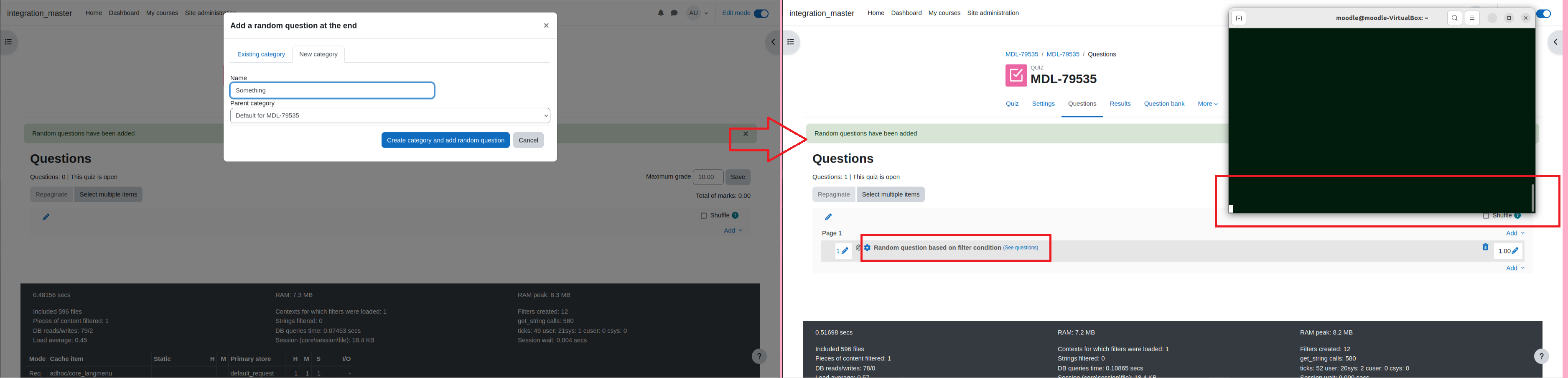Viewport: 1568px width, 378px height.
Task: Open Dashboard in right page navbar
Action: [906, 13]
